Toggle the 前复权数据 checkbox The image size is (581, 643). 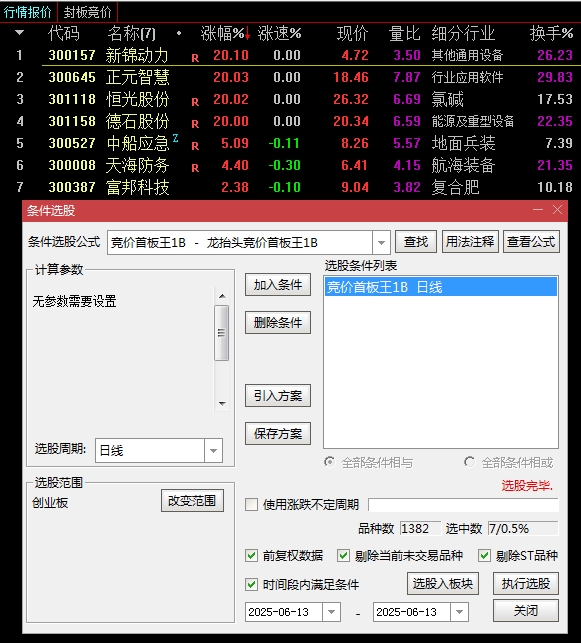(251, 556)
